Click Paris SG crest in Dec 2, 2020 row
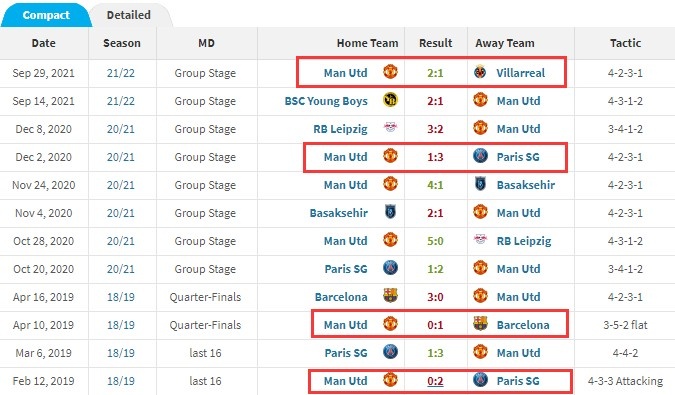 click(x=480, y=156)
